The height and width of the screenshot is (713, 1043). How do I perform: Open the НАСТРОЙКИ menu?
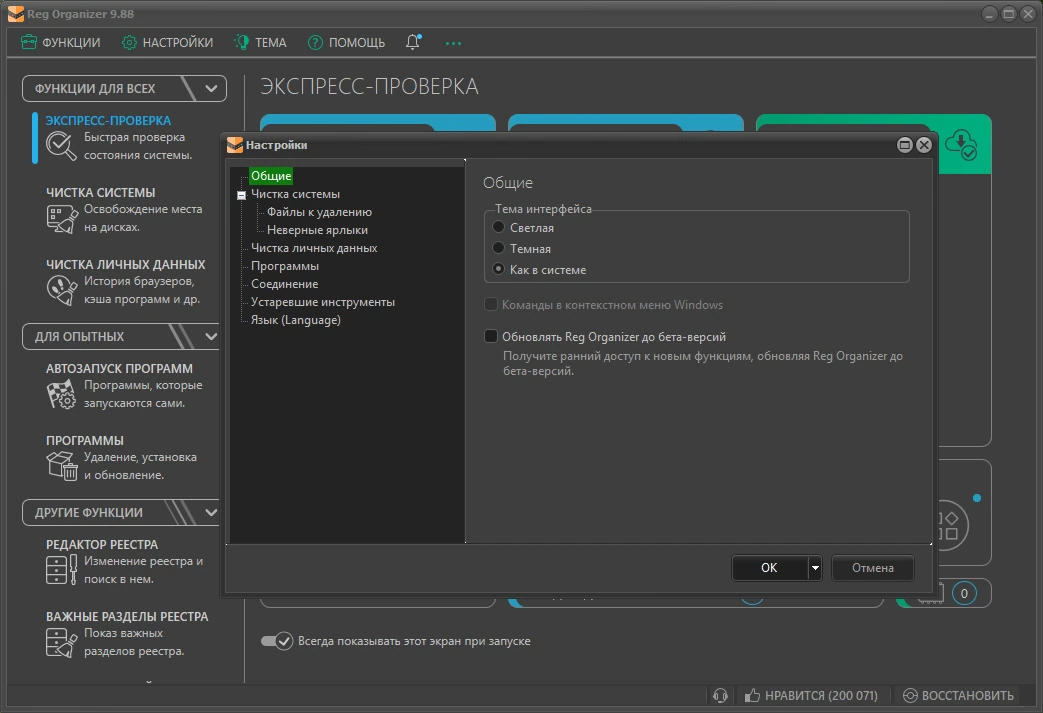click(168, 43)
